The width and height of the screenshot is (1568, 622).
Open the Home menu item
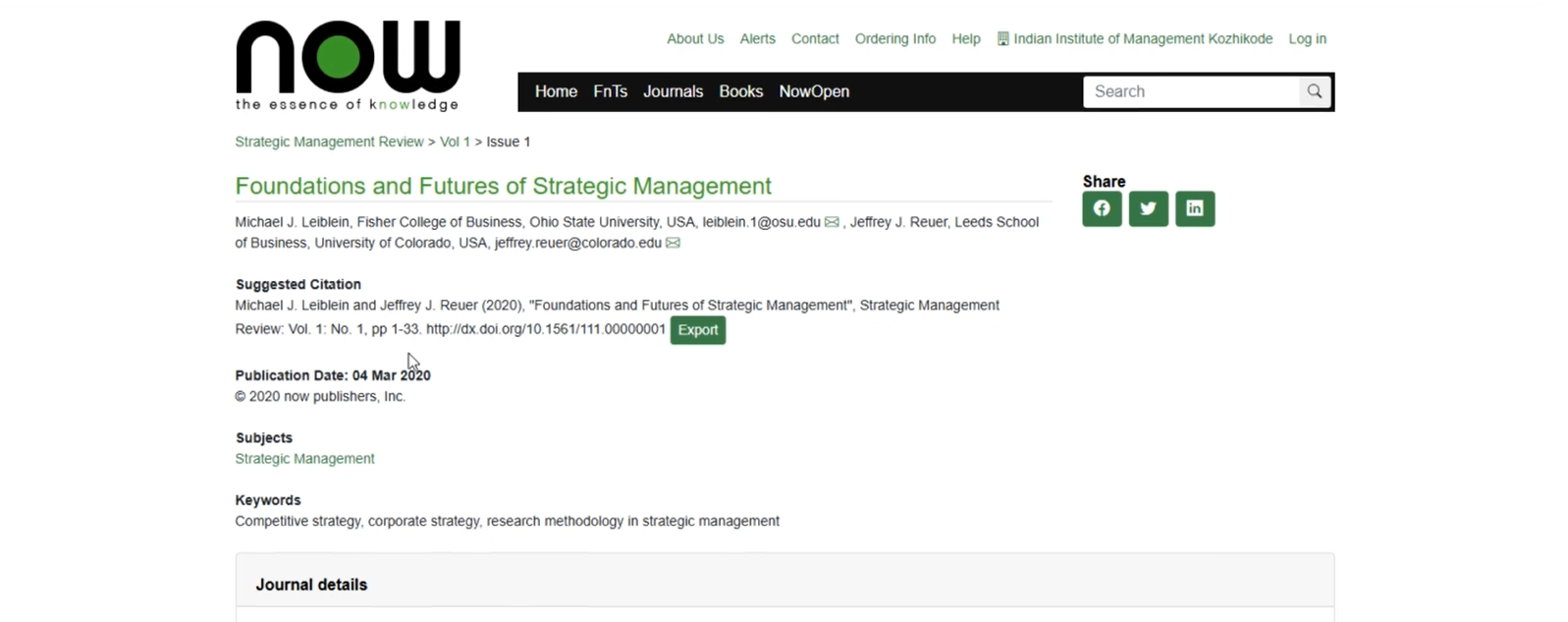click(556, 91)
